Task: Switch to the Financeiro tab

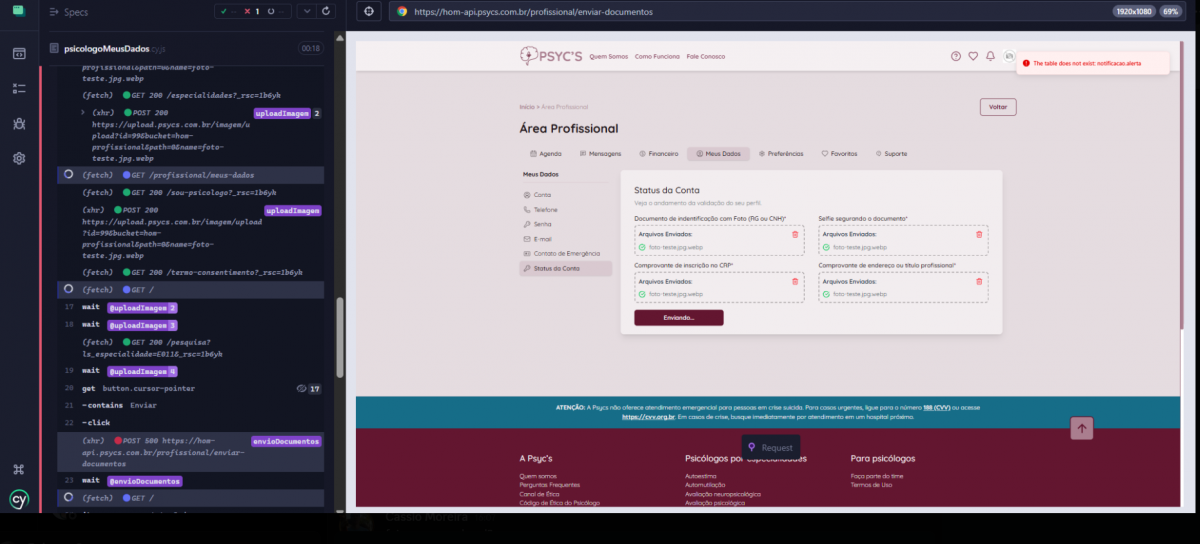Action: pyautogui.click(x=658, y=154)
